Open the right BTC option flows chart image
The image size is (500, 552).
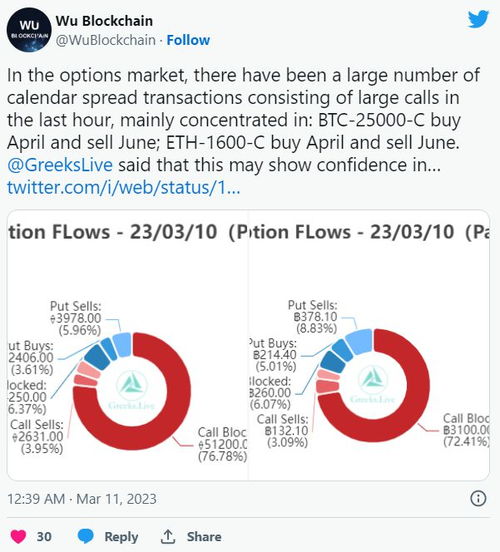(369, 345)
